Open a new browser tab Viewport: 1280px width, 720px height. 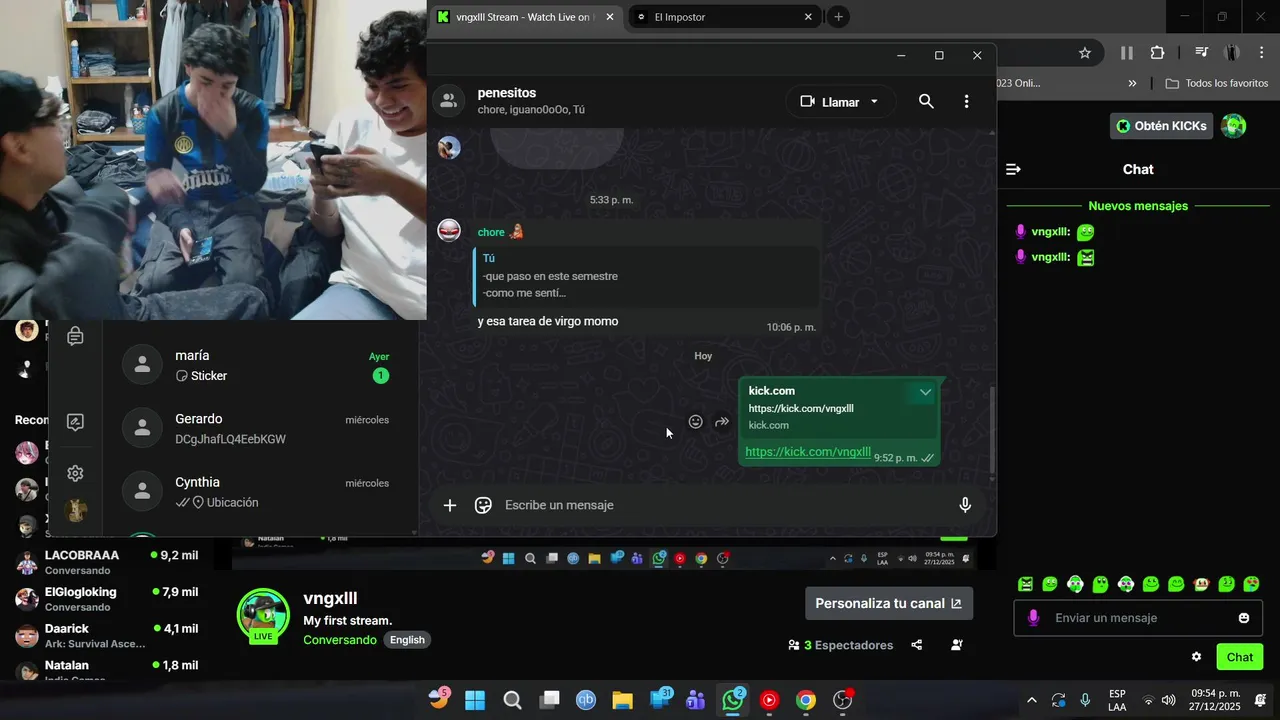[x=838, y=17]
